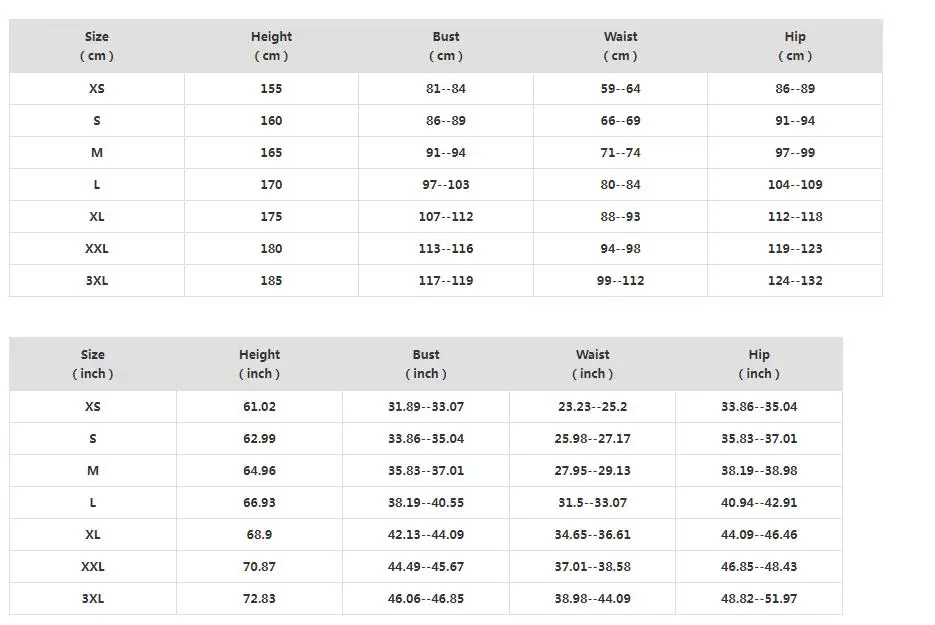Image resolution: width=935 pixels, height=625 pixels.
Task: Click height value 155 in the cm table
Action: click(271, 89)
